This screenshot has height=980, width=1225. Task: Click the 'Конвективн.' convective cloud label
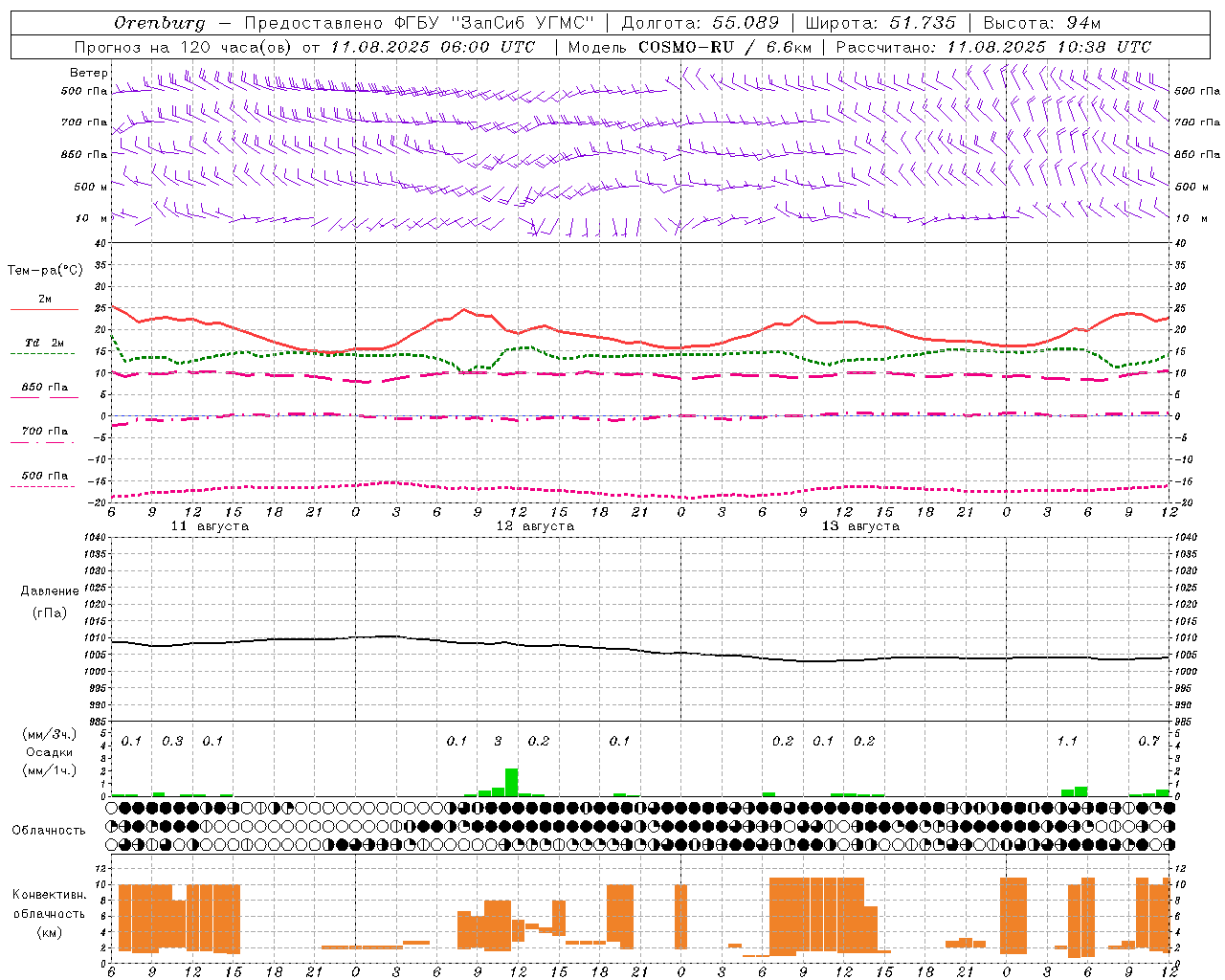click(49, 895)
